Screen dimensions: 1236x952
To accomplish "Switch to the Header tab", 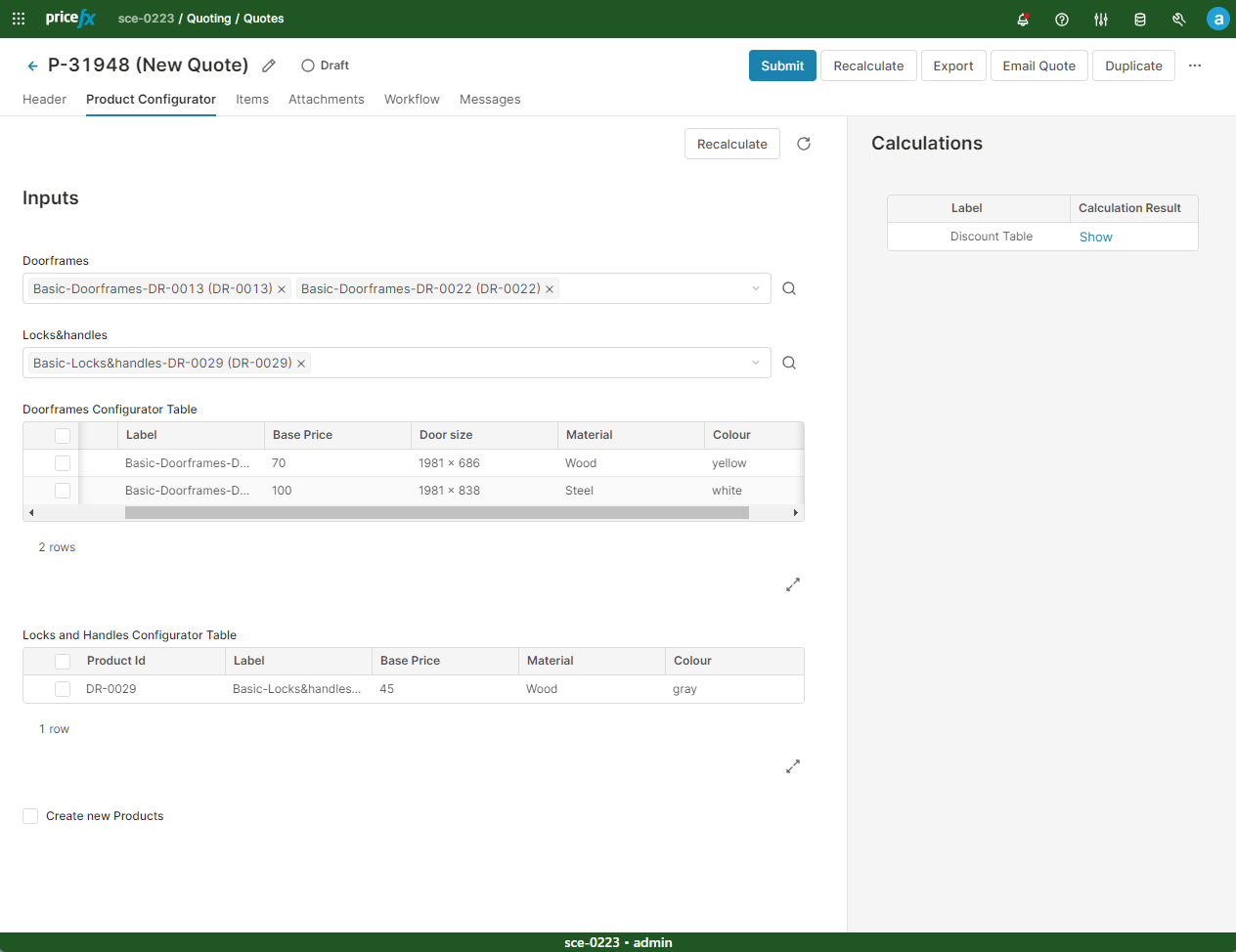I will (x=44, y=99).
